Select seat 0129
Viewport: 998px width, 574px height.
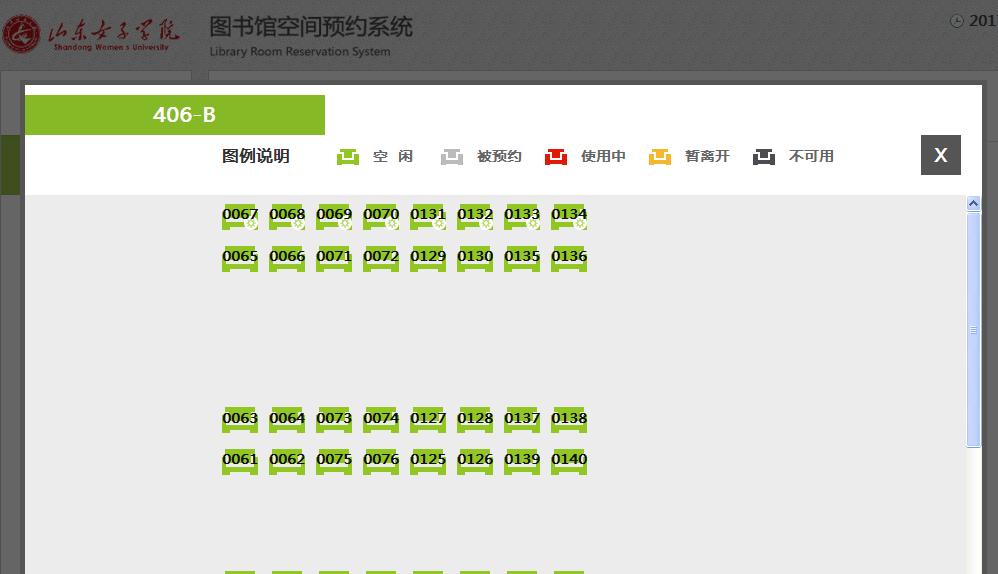click(428, 259)
